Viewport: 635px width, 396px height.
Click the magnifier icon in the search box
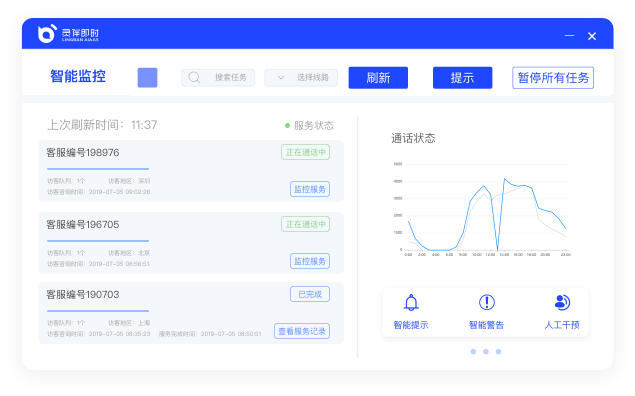click(x=194, y=77)
